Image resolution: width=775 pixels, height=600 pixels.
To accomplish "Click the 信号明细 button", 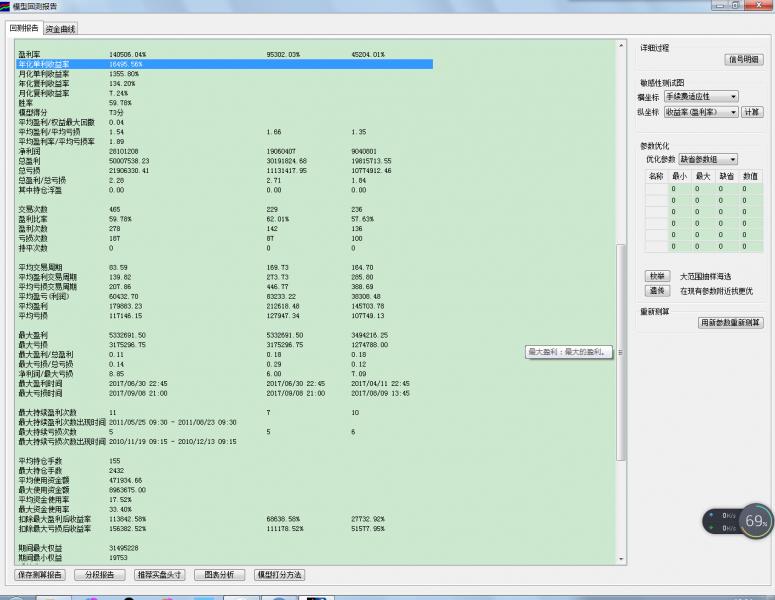I will 744,59.
